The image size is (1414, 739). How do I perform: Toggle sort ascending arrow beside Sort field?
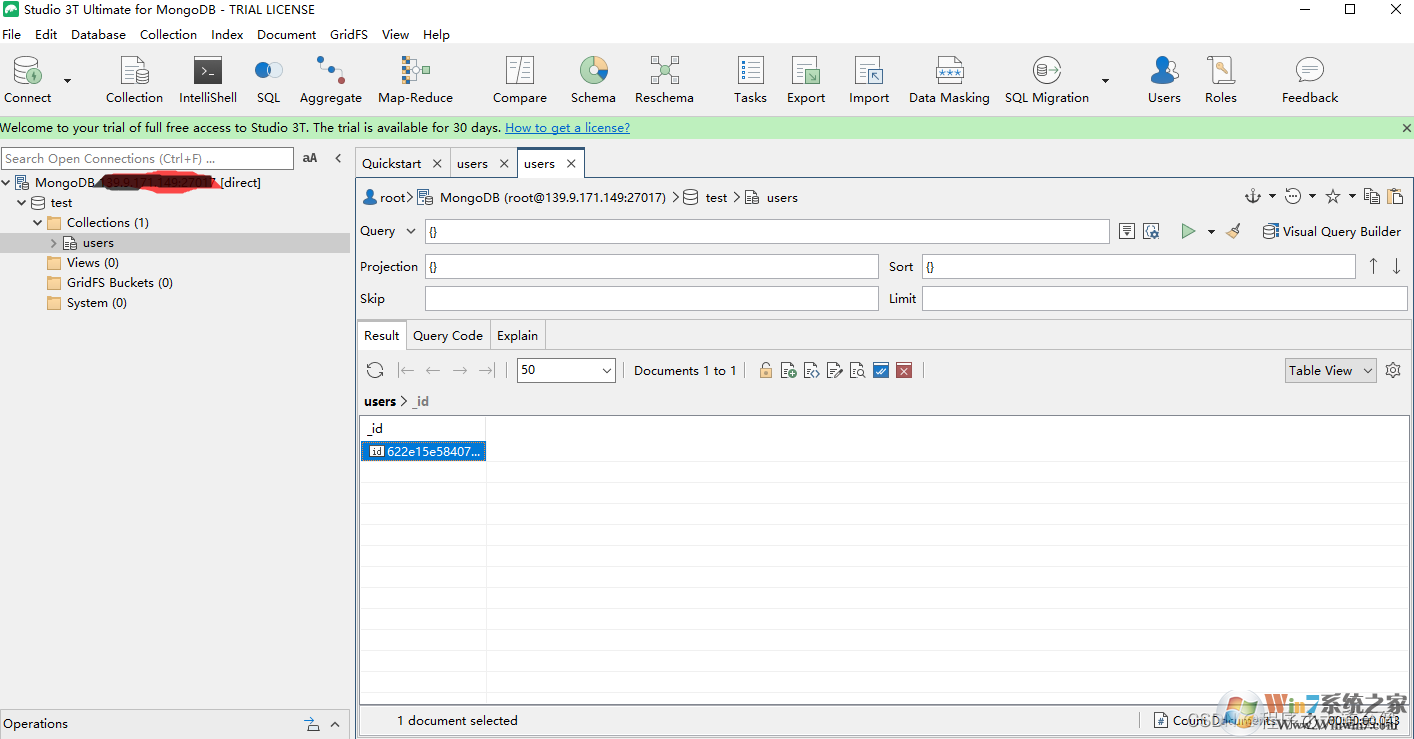pos(1373,266)
